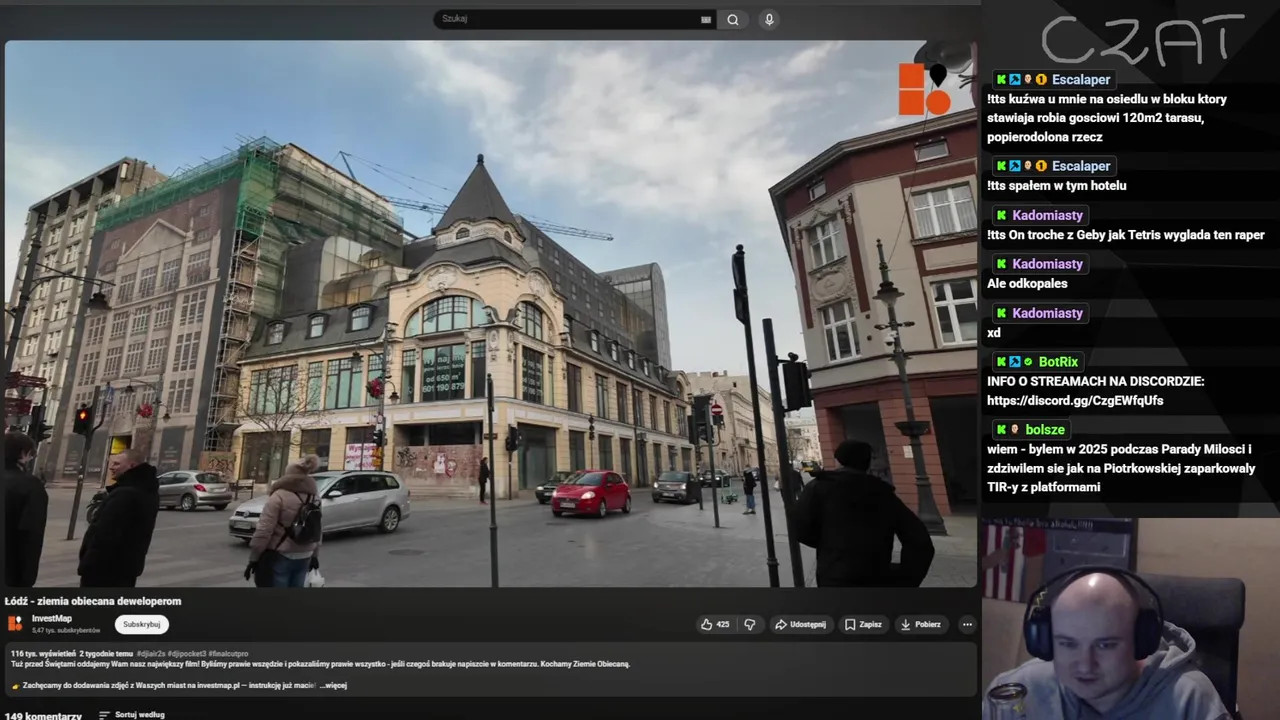The height and width of the screenshot is (720, 1280).
Task: Open the Sortuj według comments sorting dropdown
Action: [132, 715]
